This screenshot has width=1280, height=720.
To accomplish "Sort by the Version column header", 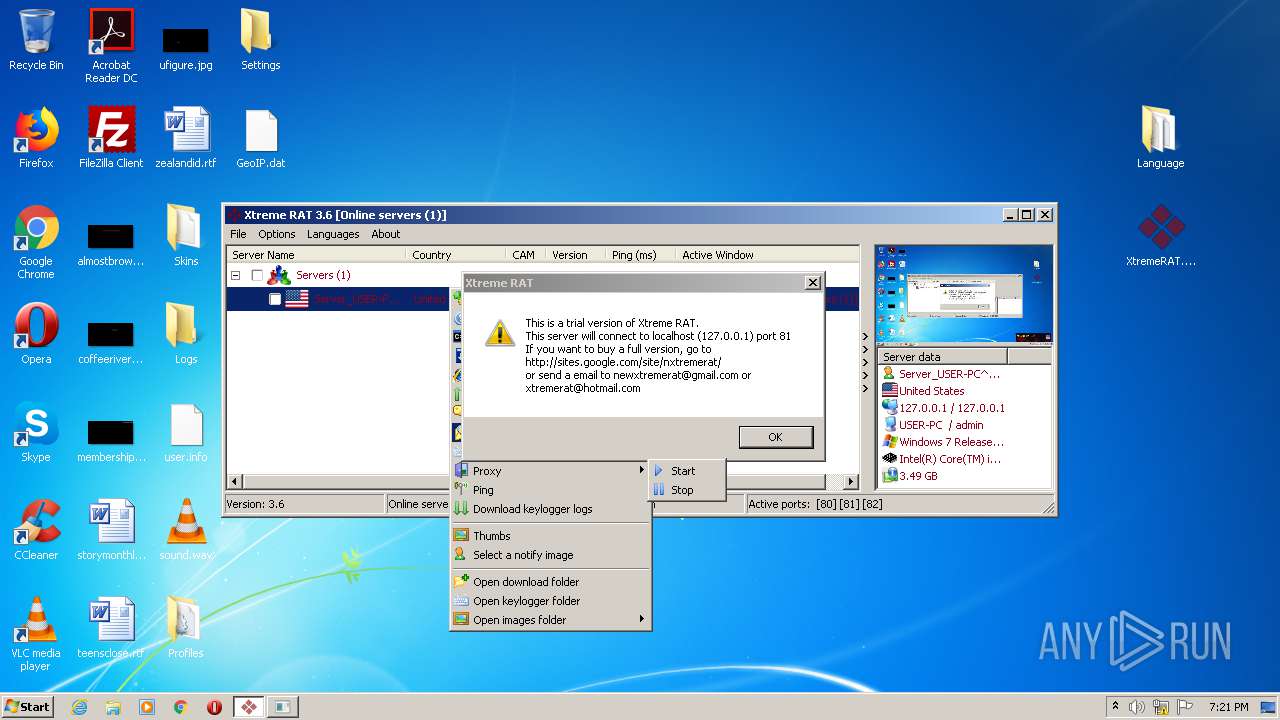I will click(x=574, y=255).
